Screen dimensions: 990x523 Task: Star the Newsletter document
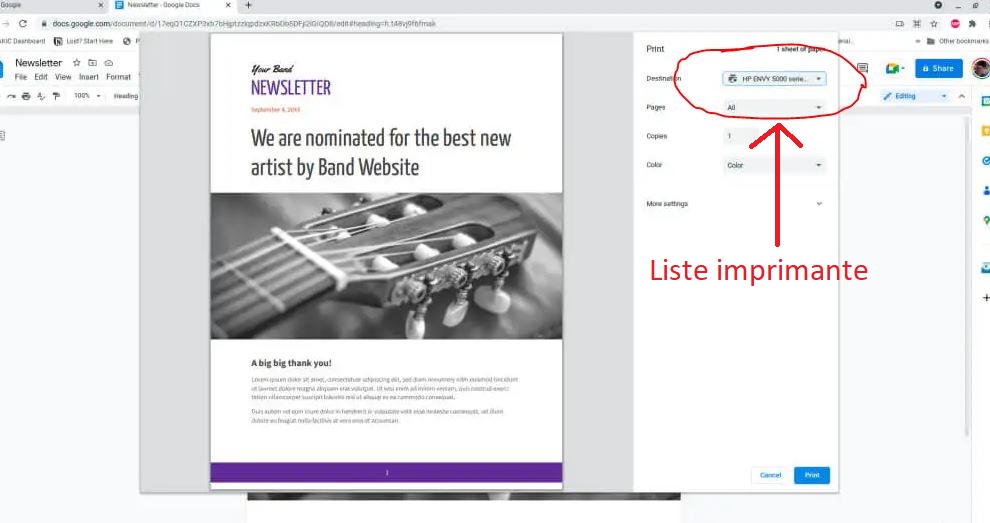(77, 63)
